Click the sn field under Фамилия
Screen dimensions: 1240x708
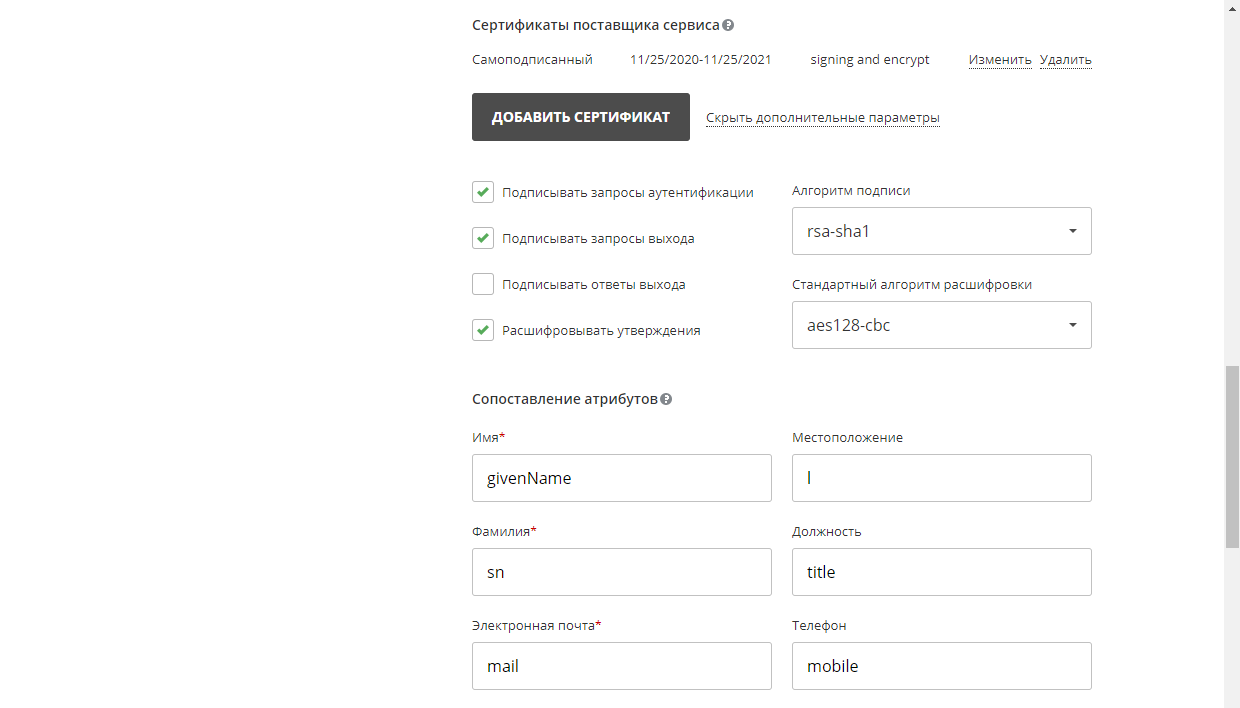tap(621, 572)
